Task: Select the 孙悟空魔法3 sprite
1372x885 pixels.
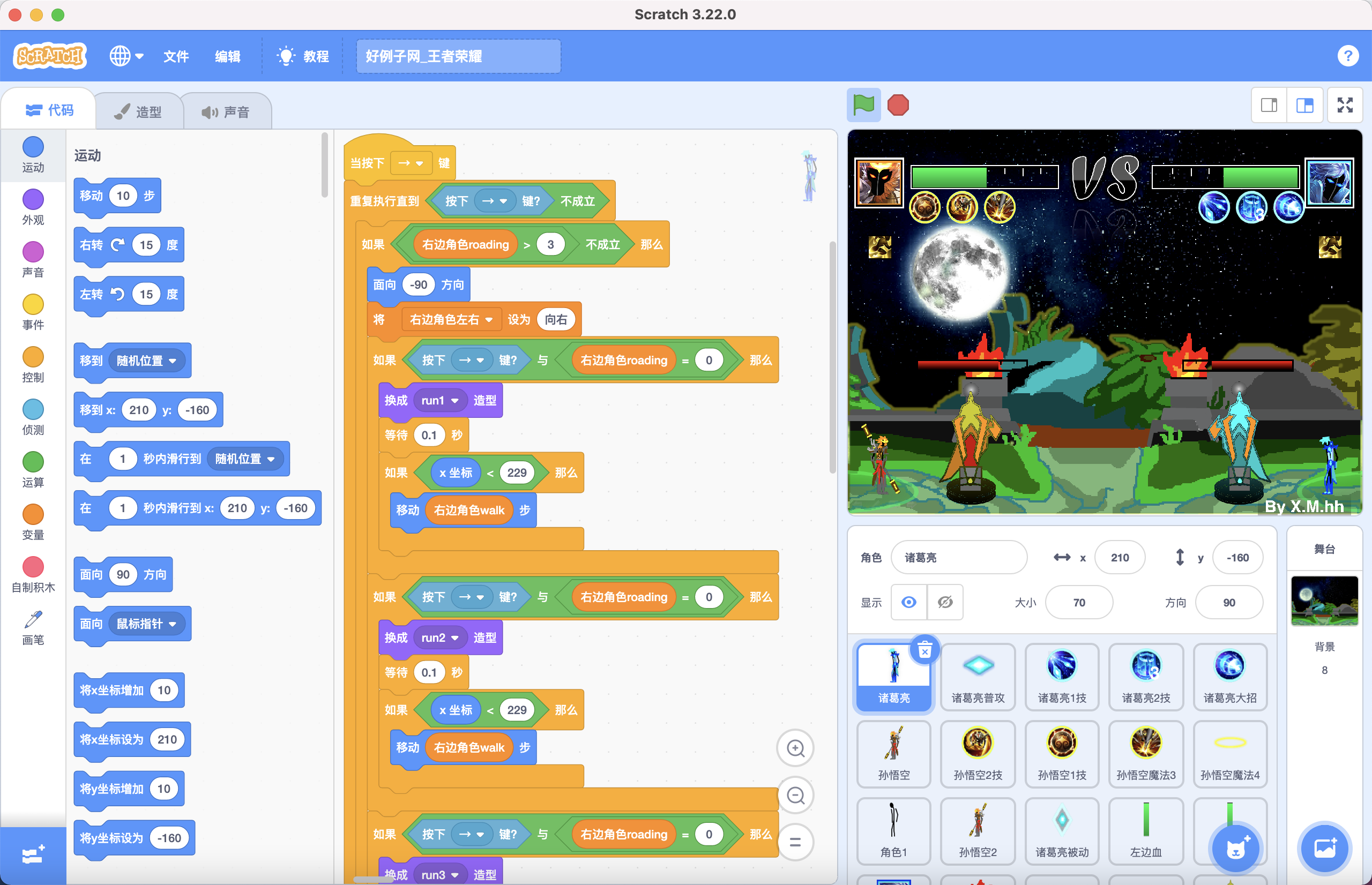Action: (x=1145, y=754)
